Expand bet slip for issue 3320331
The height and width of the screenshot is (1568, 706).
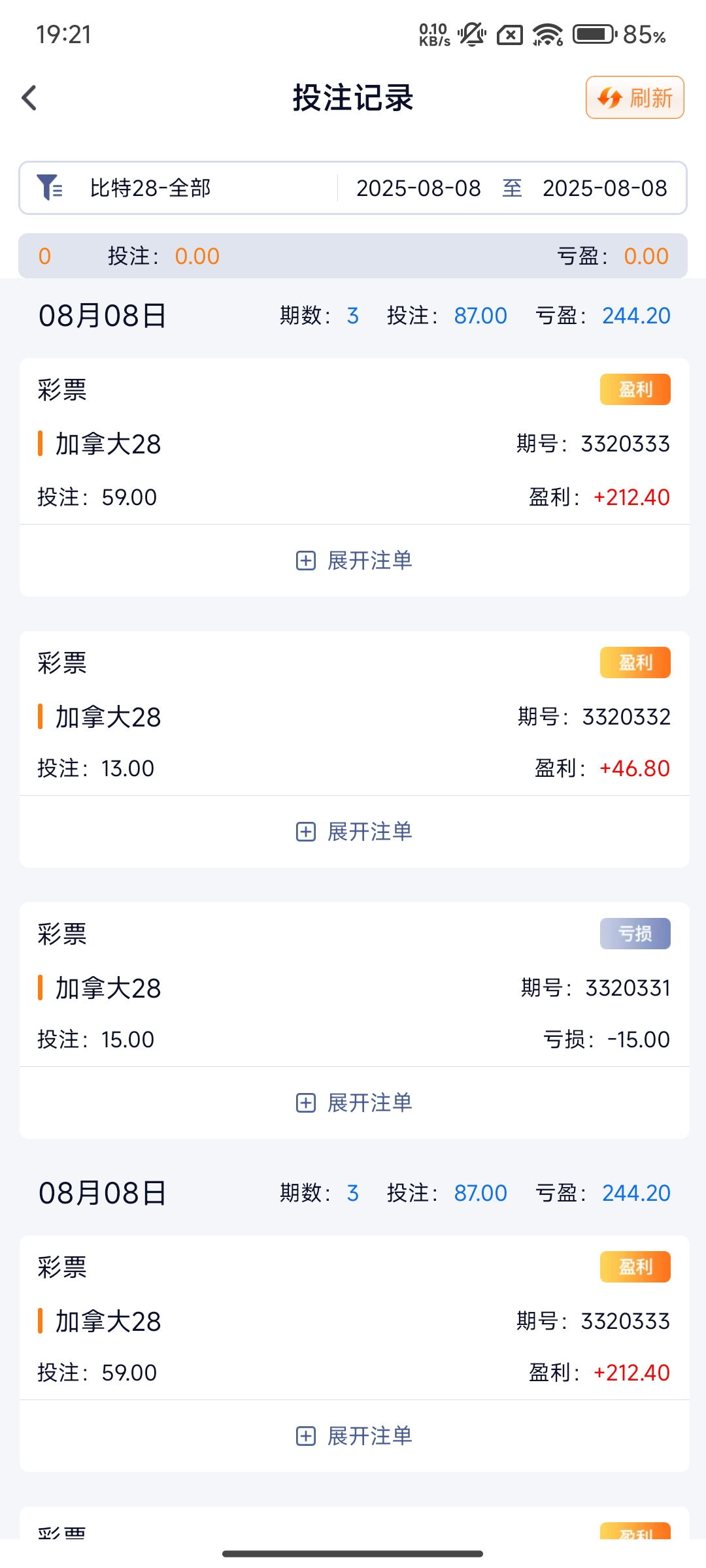(x=354, y=1103)
